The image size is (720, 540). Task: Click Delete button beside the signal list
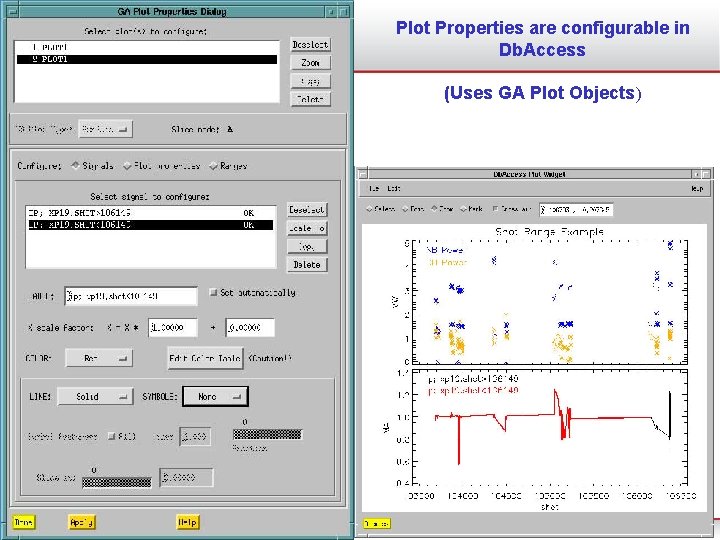click(307, 264)
